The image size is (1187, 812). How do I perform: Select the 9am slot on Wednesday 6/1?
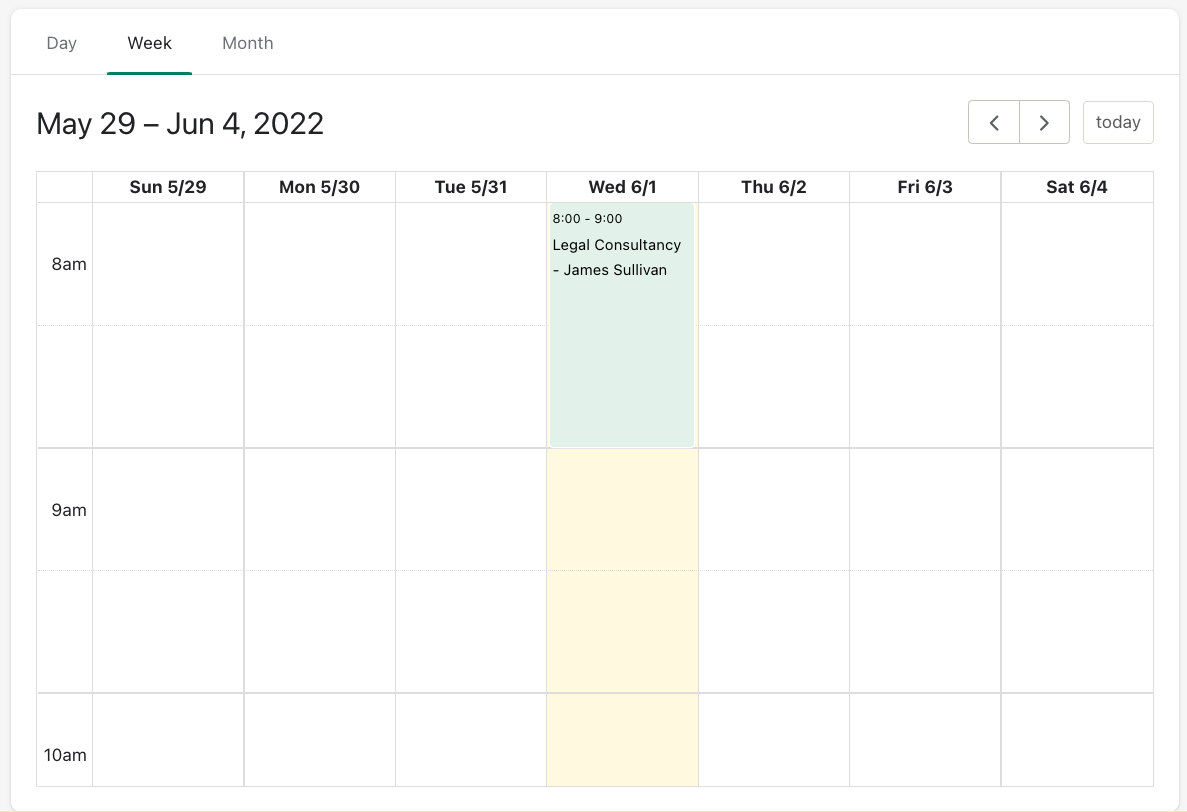622,510
